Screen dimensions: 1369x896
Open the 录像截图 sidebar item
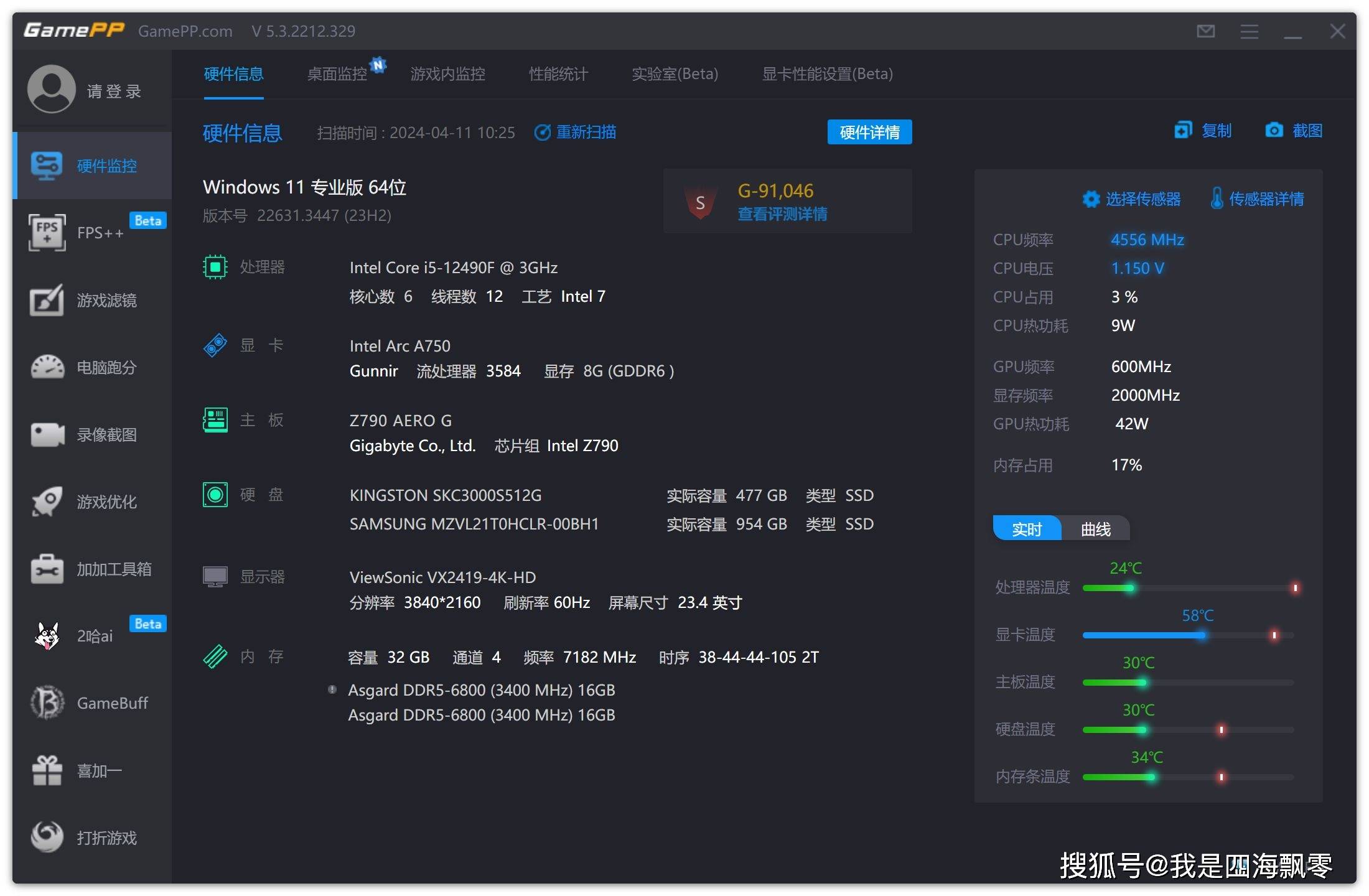coord(92,434)
